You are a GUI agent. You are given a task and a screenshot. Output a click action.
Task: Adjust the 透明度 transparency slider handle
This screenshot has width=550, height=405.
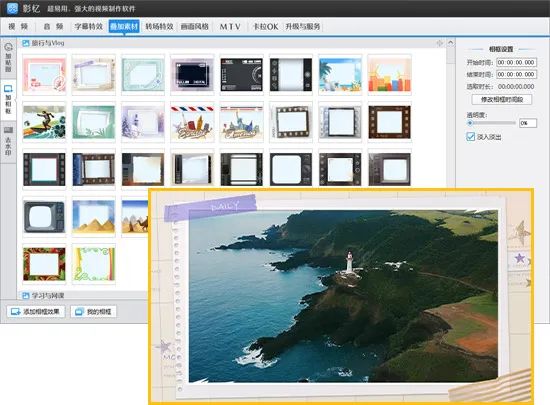tap(470, 123)
